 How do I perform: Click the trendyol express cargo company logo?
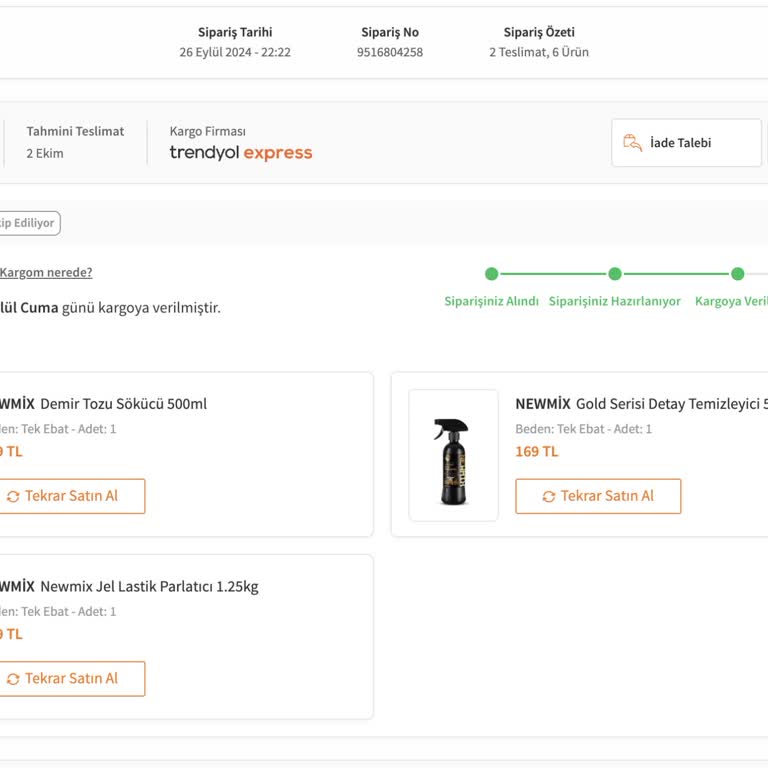pyautogui.click(x=240, y=153)
